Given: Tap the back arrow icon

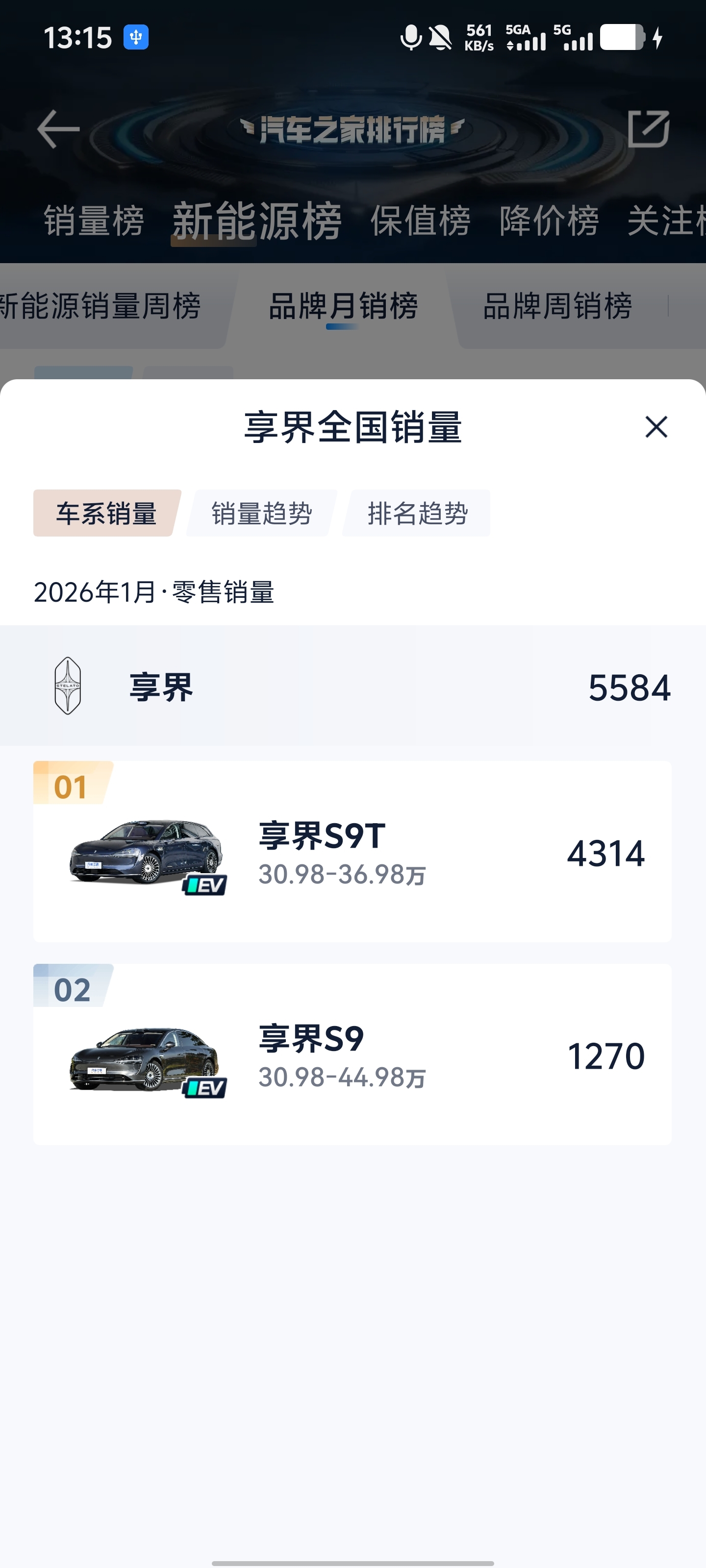Looking at the screenshot, I should pos(58,128).
